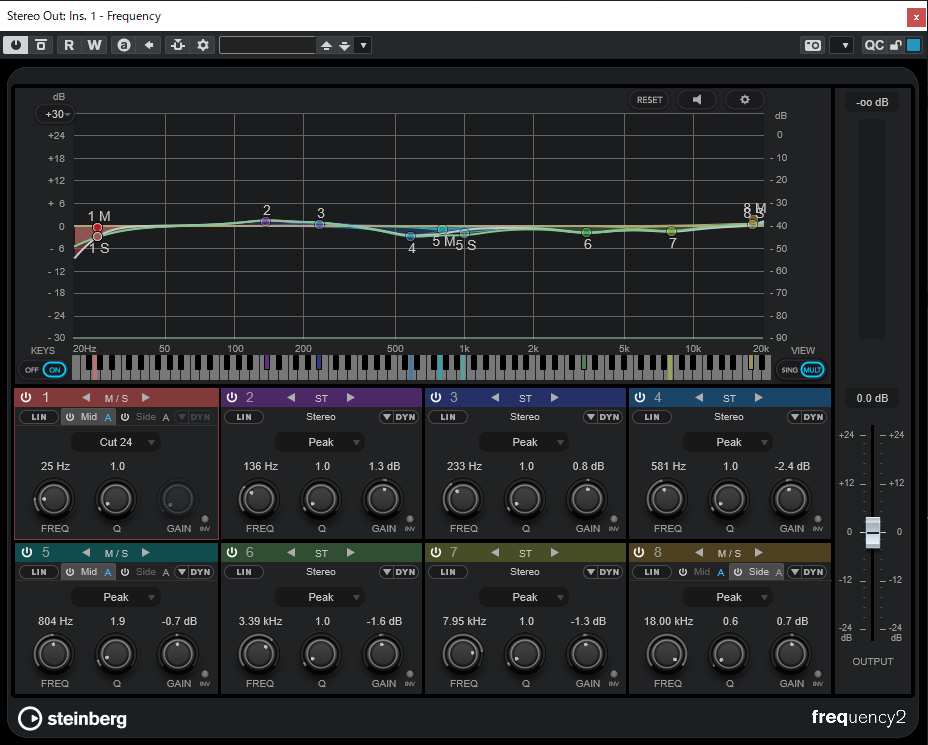Click the band 2 node on the EQ curve
The image size is (928, 745).
(266, 221)
